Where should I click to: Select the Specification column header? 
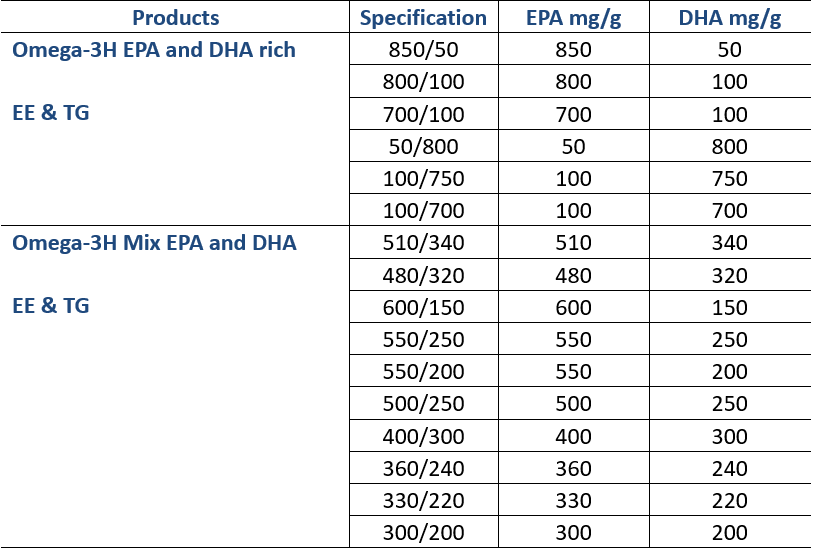pos(423,18)
